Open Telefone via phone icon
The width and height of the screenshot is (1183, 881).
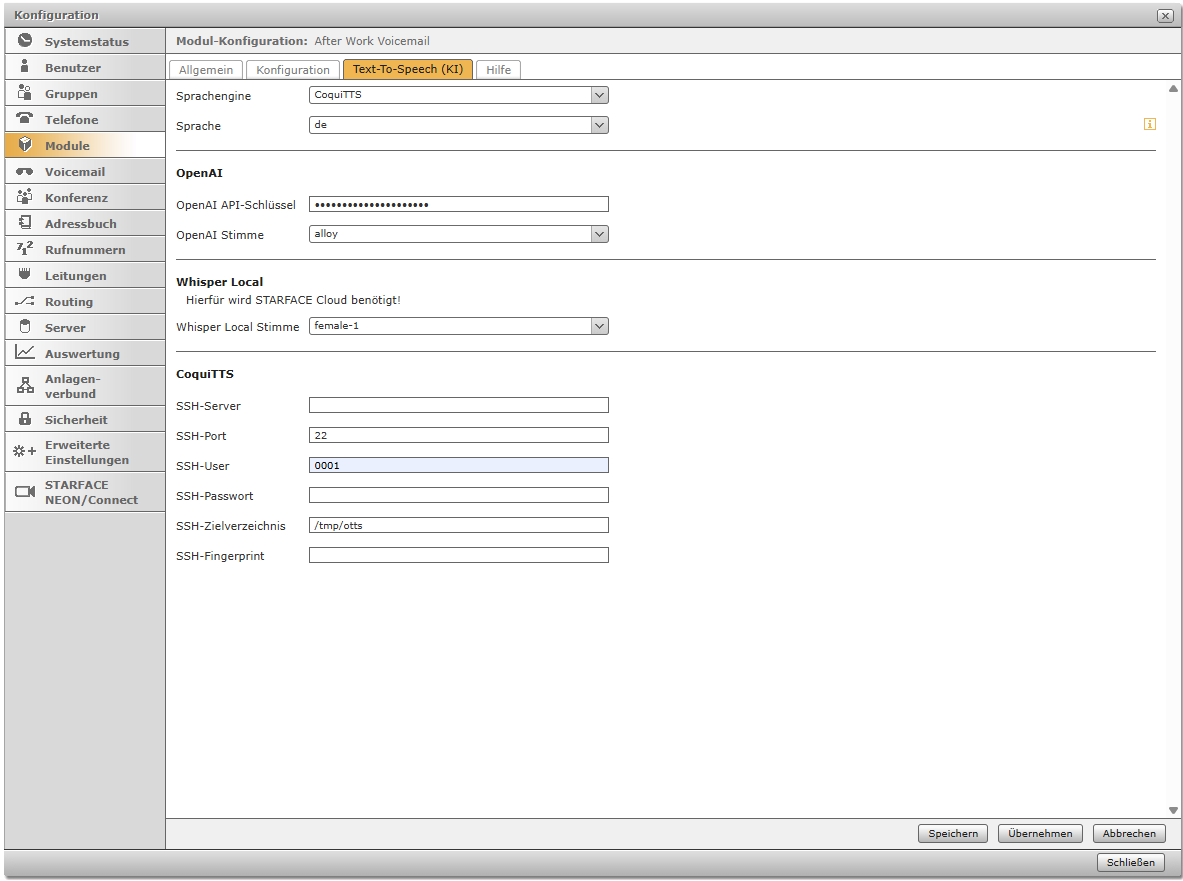[x=25, y=119]
